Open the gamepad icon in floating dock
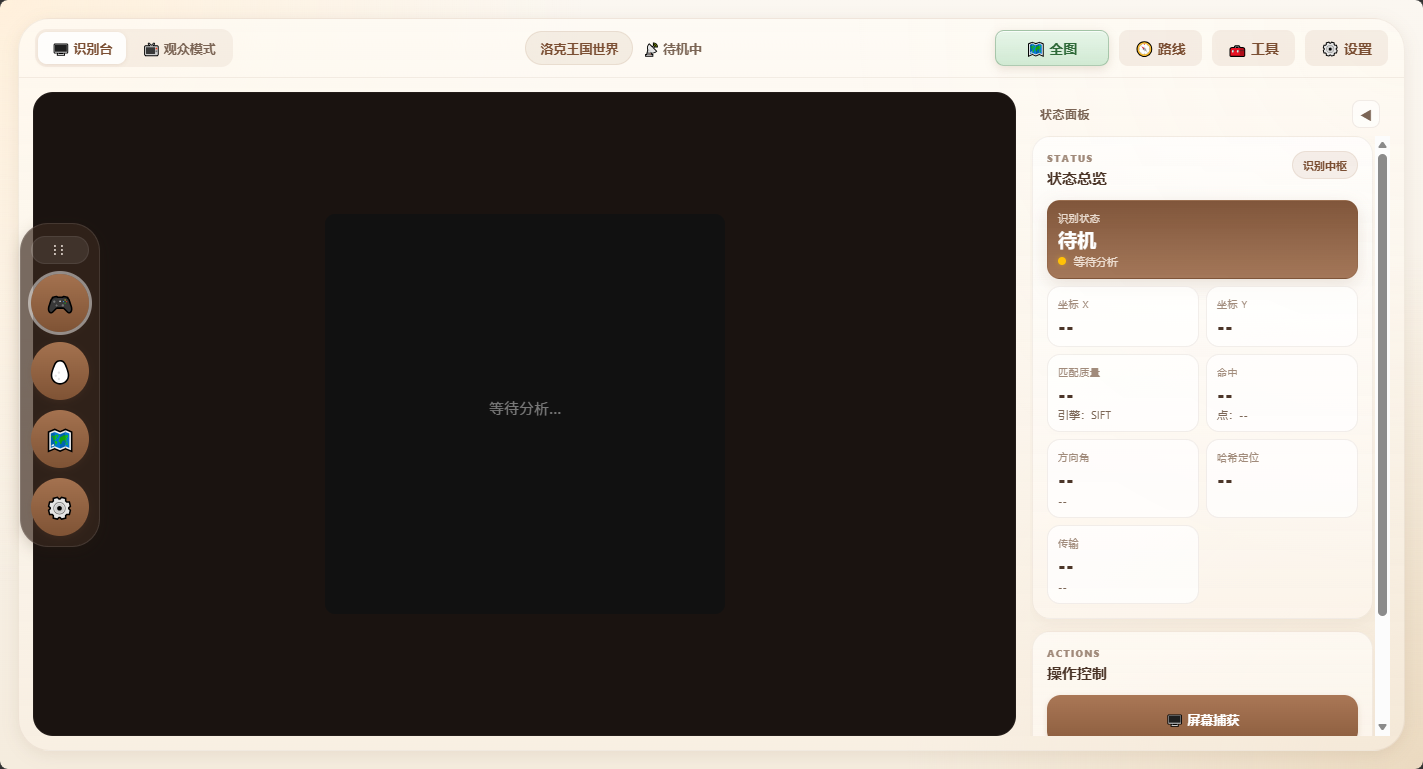The width and height of the screenshot is (1423, 769). point(60,303)
